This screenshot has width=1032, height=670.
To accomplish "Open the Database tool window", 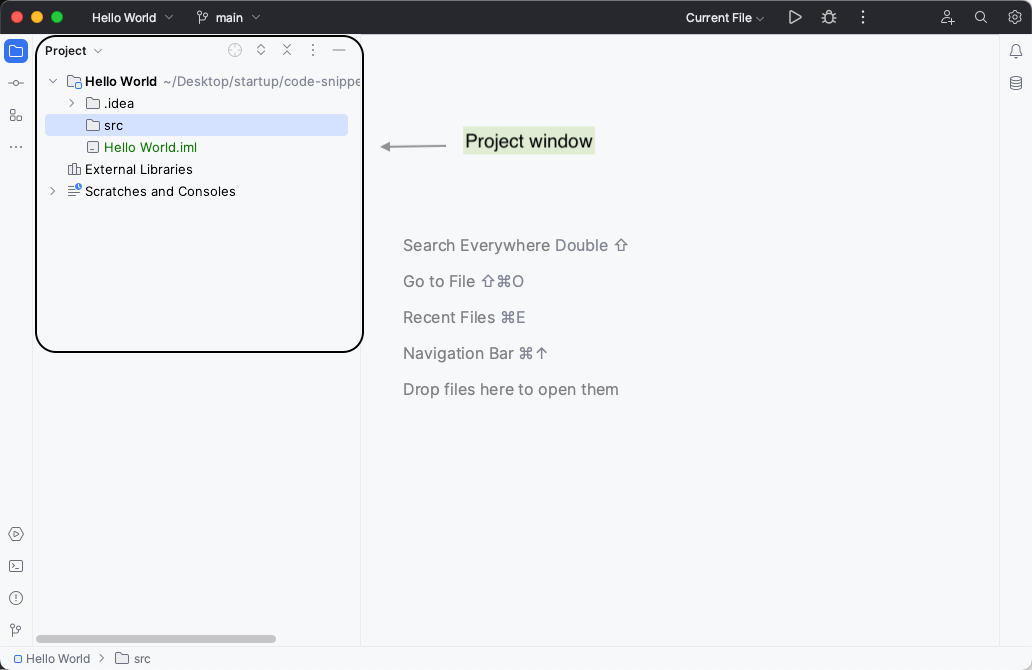I will [1015, 83].
